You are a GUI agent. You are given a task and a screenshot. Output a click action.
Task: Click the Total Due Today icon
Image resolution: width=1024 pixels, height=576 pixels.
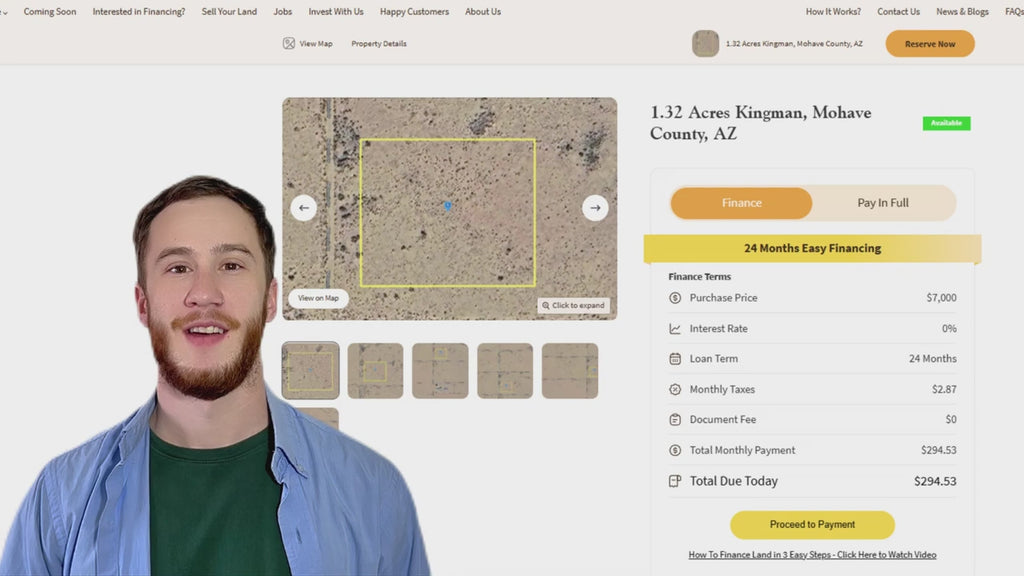[x=675, y=481]
